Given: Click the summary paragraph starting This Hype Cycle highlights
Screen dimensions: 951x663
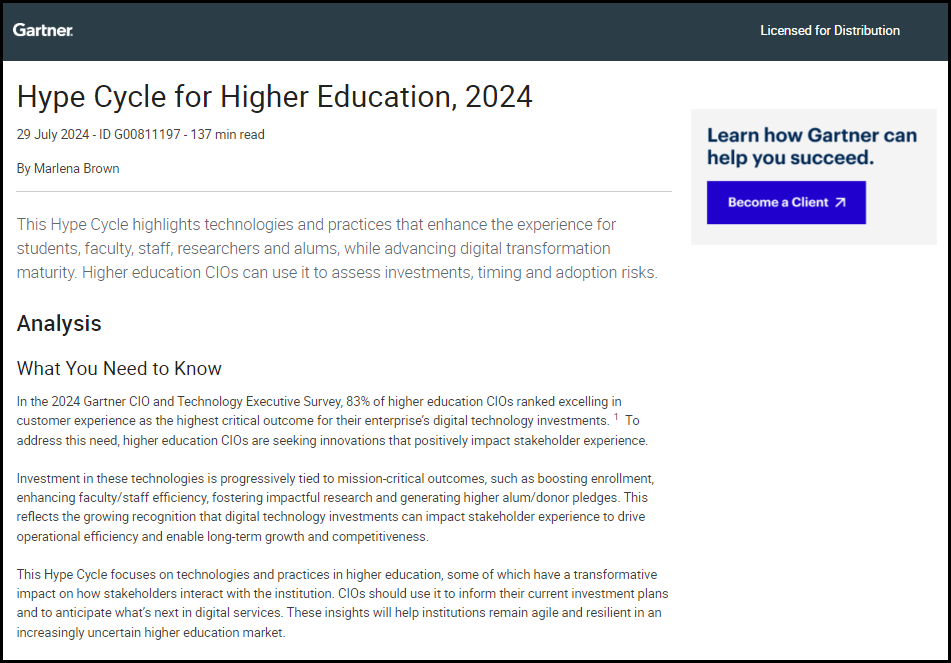Looking at the screenshot, I should [337, 248].
